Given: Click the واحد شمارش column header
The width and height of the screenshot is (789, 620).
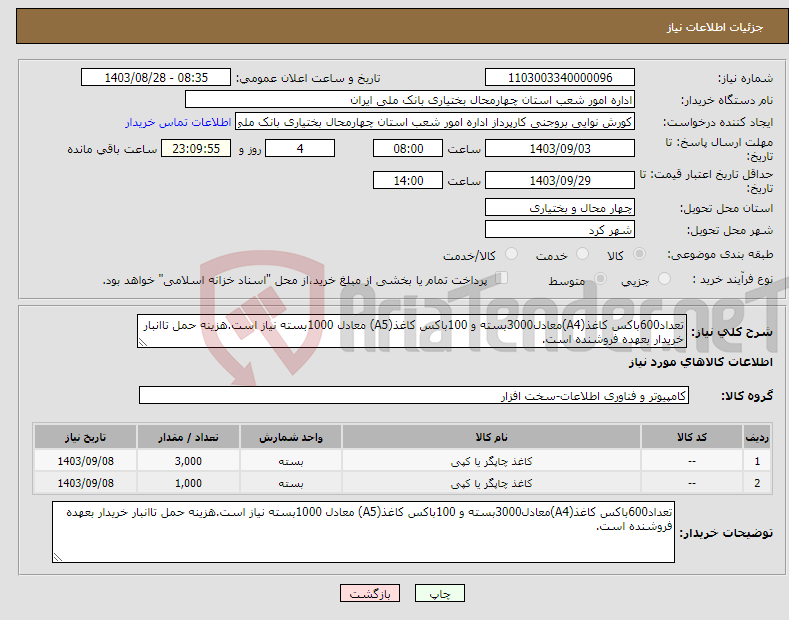Looking at the screenshot, I should click(x=291, y=437).
